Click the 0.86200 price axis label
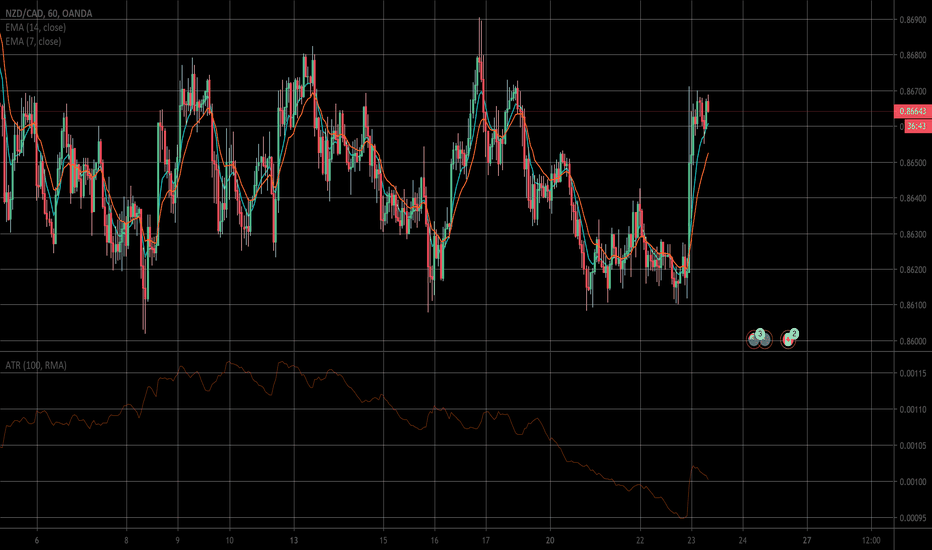This screenshot has height=550, width=932. [911, 270]
